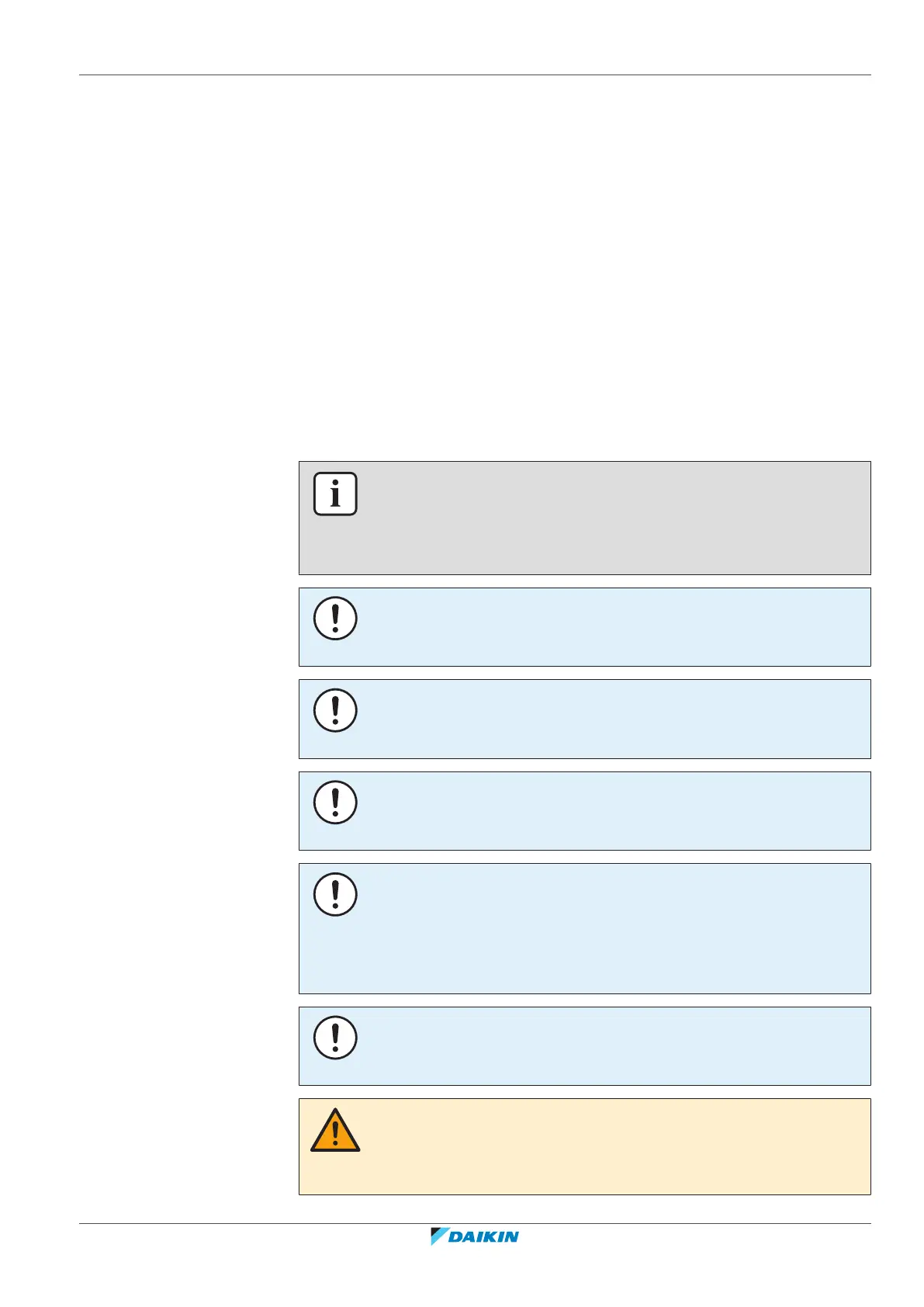
Task: Click the exclamation icon in the second blue box
Action: pyautogui.click(x=335, y=710)
